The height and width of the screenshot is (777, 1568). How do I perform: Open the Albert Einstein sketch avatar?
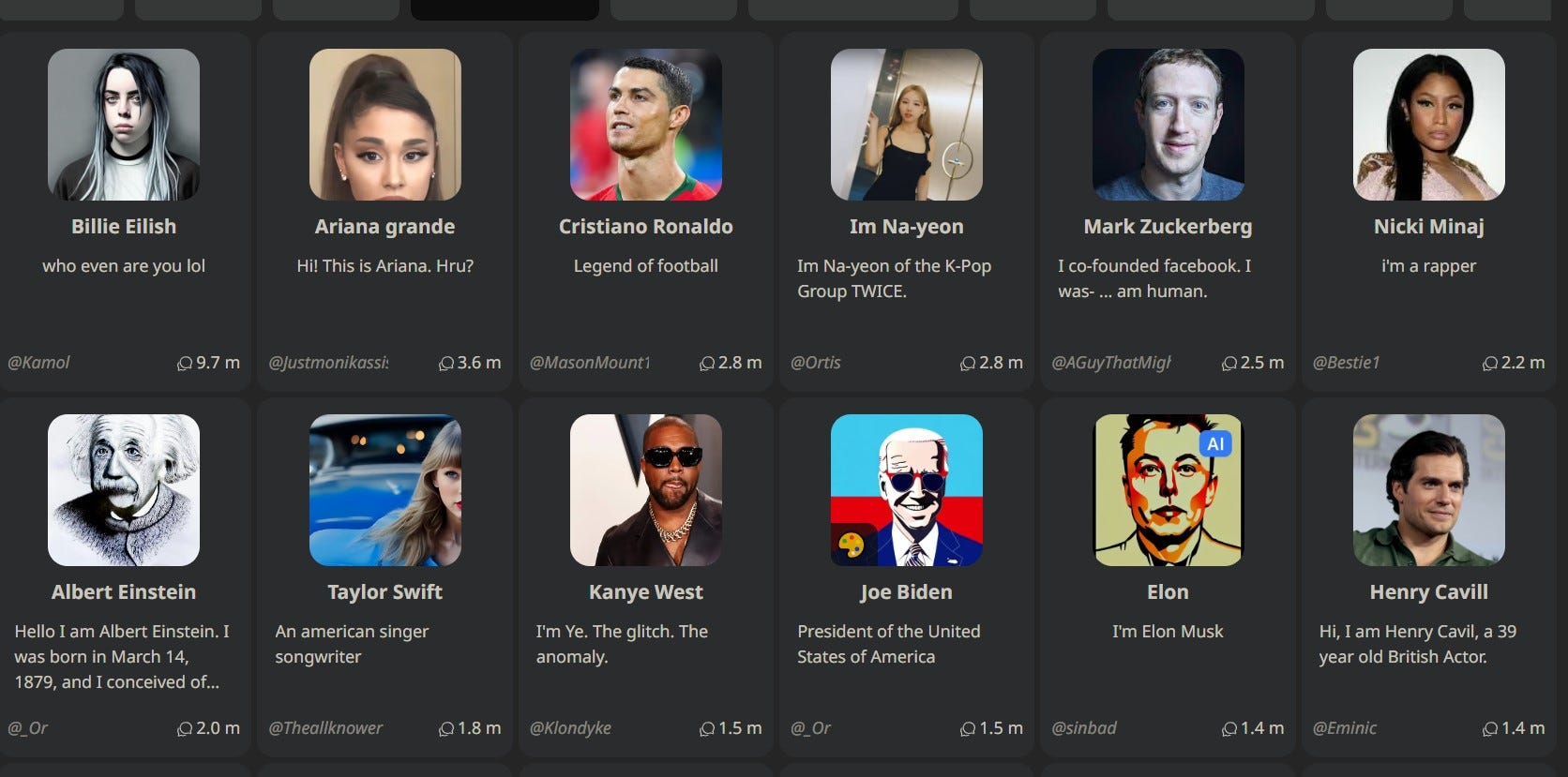click(x=124, y=490)
